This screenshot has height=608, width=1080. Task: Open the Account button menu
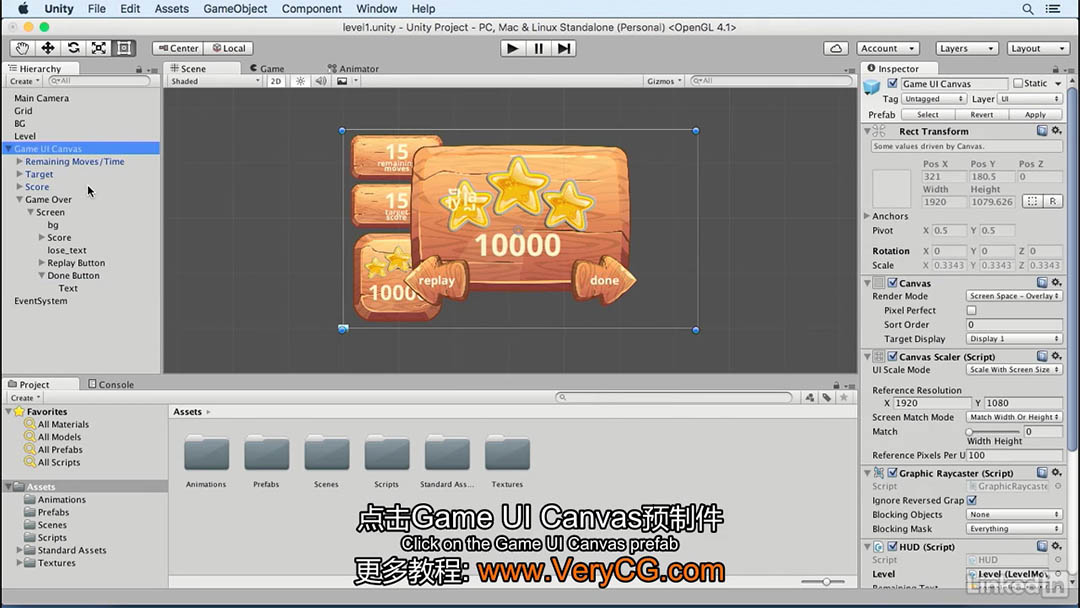[x=889, y=48]
